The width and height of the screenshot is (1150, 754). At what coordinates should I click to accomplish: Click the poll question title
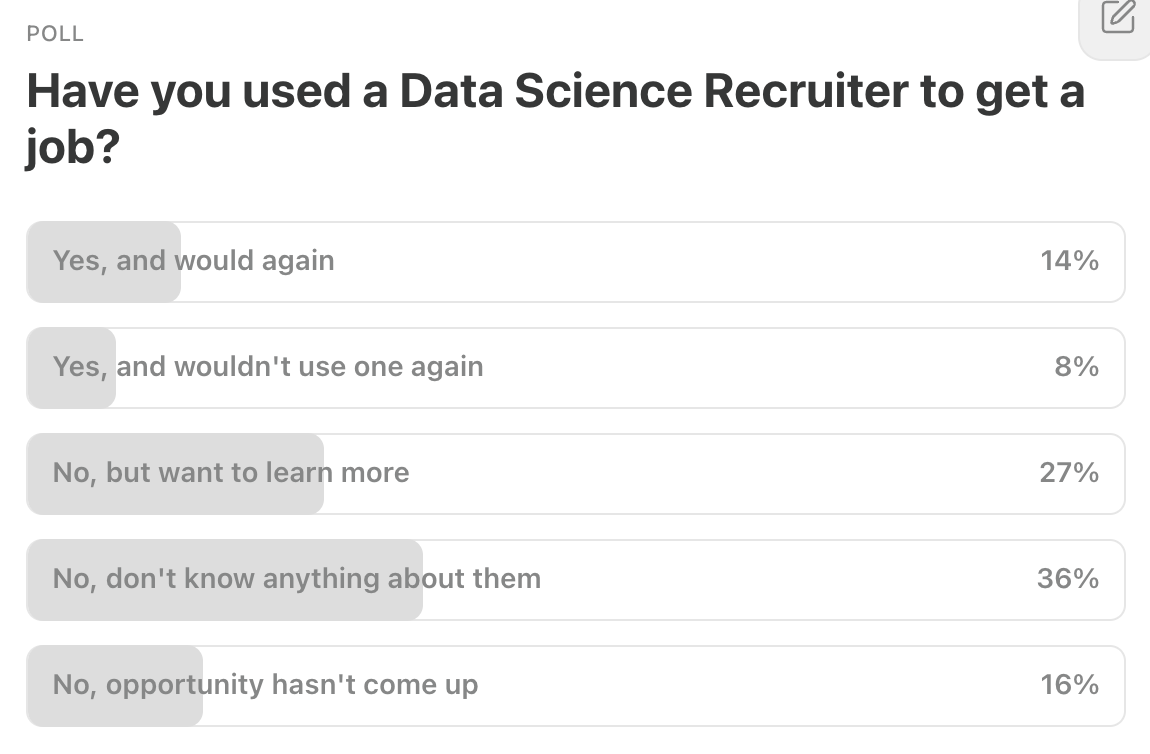tap(555, 115)
